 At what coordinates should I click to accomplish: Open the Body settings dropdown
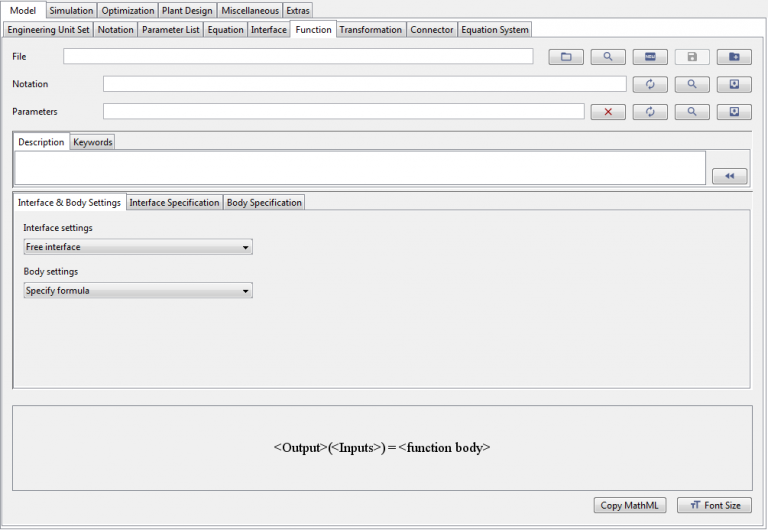(x=138, y=290)
